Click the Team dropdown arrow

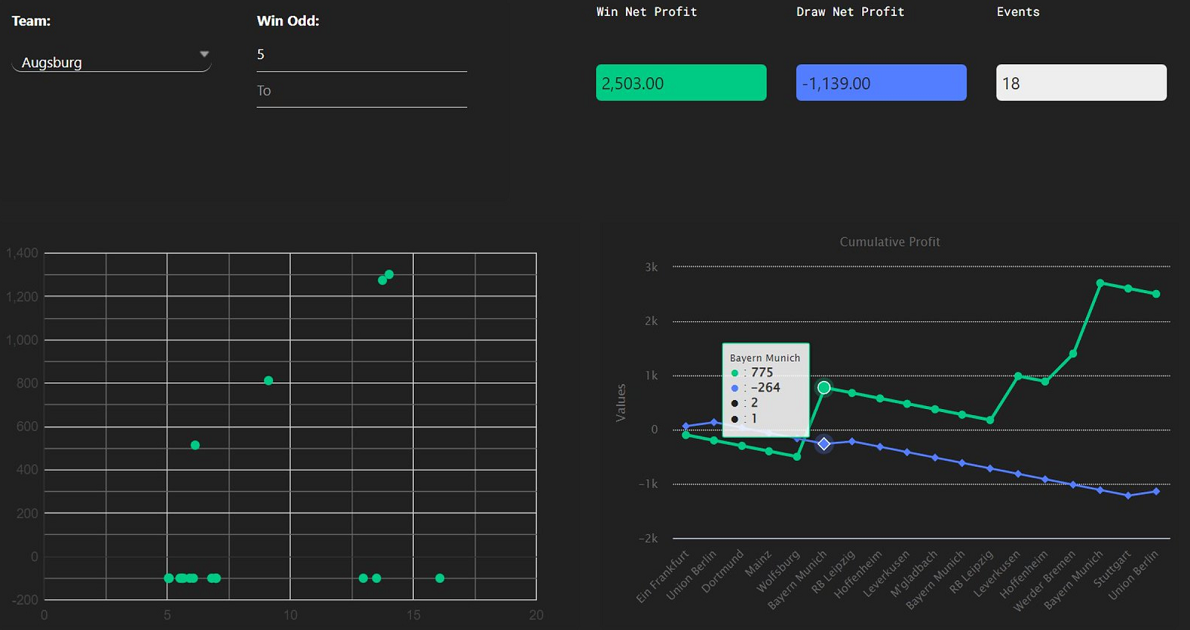pos(203,55)
